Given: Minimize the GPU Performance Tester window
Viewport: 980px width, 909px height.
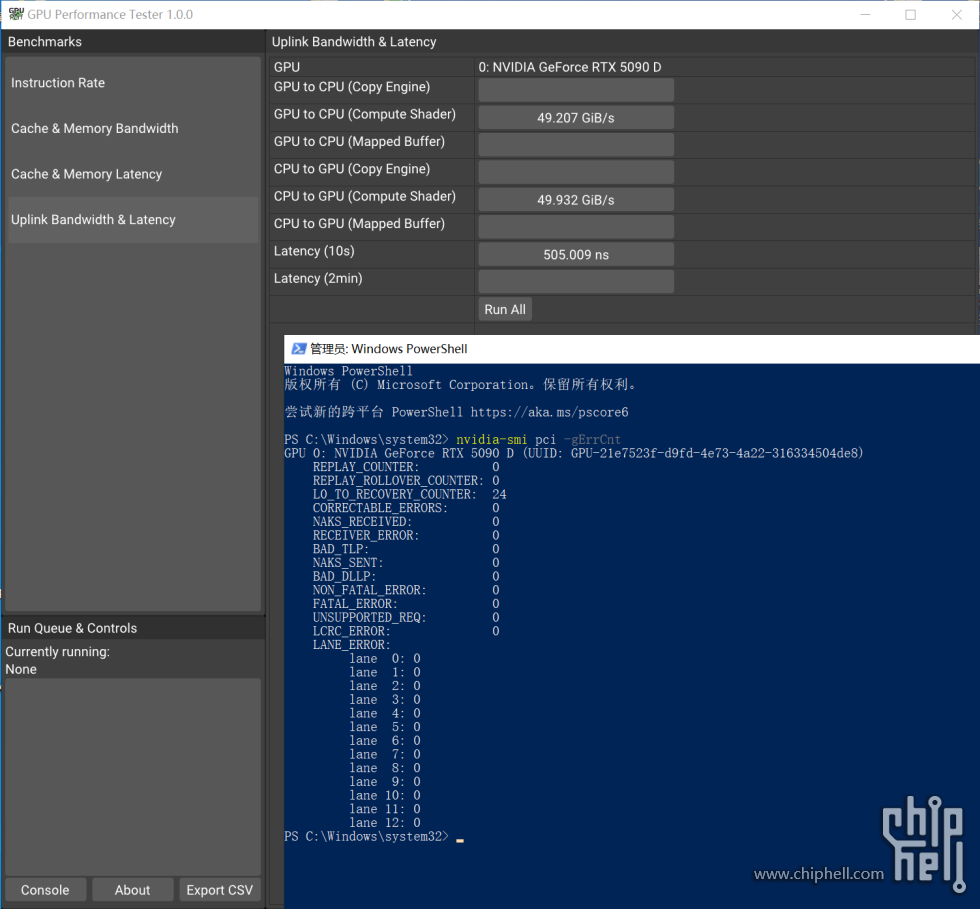Looking at the screenshot, I should pos(866,14).
